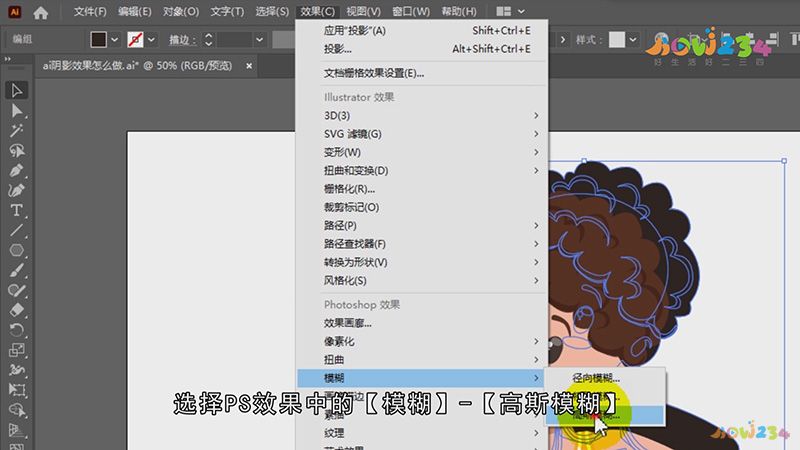The height and width of the screenshot is (450, 800).
Task: Select the Direct Selection tool
Action: tap(16, 110)
